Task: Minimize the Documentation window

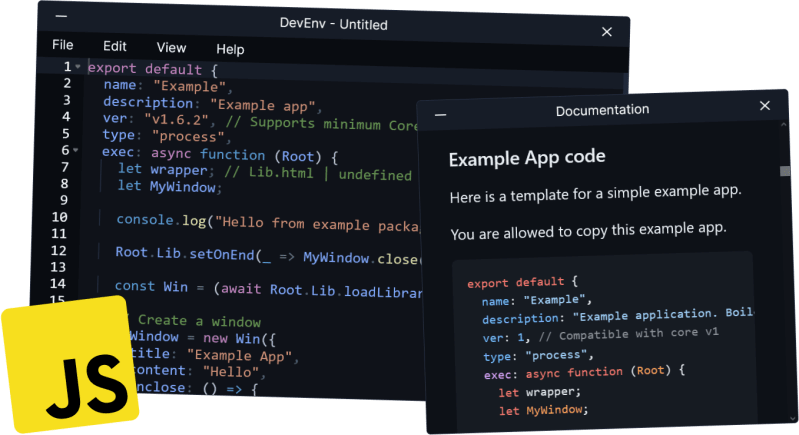Action: pos(440,115)
